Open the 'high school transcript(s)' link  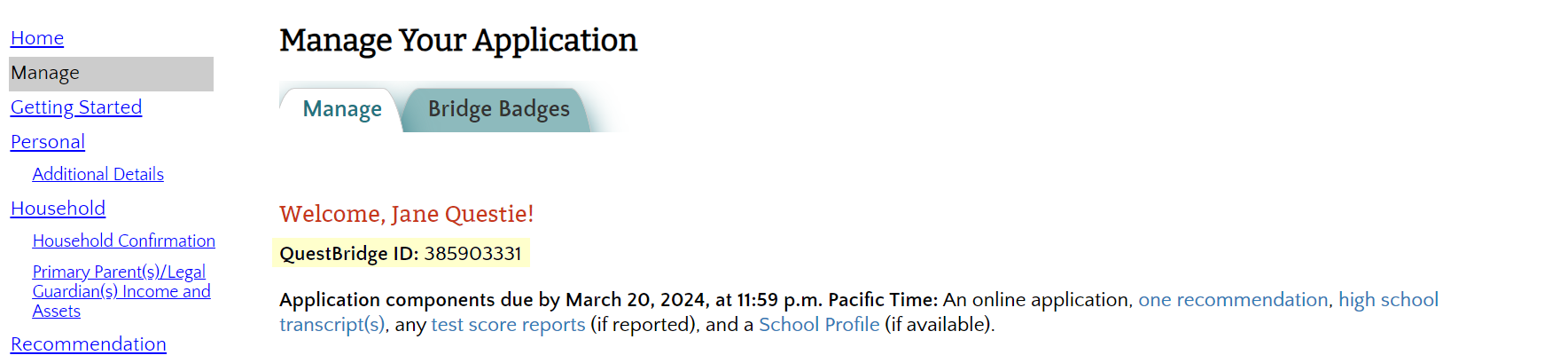point(1388,300)
